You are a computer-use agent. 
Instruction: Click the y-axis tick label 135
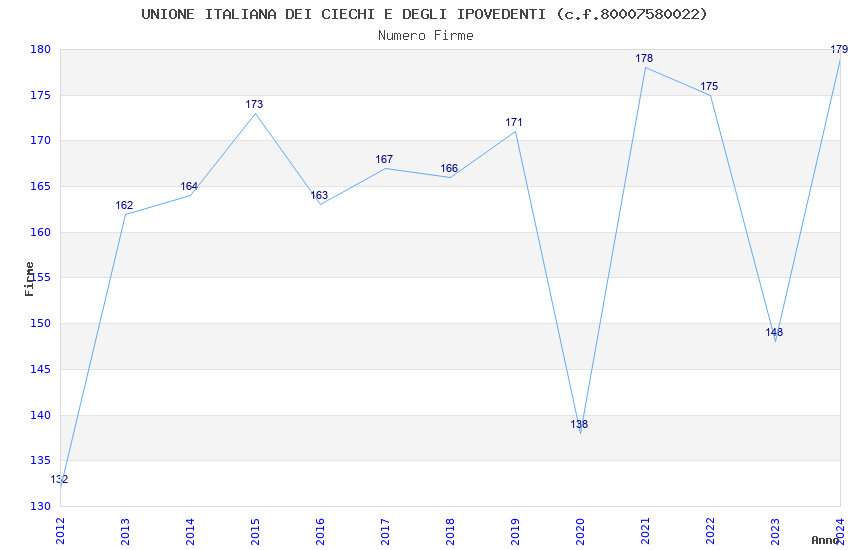tap(41, 461)
